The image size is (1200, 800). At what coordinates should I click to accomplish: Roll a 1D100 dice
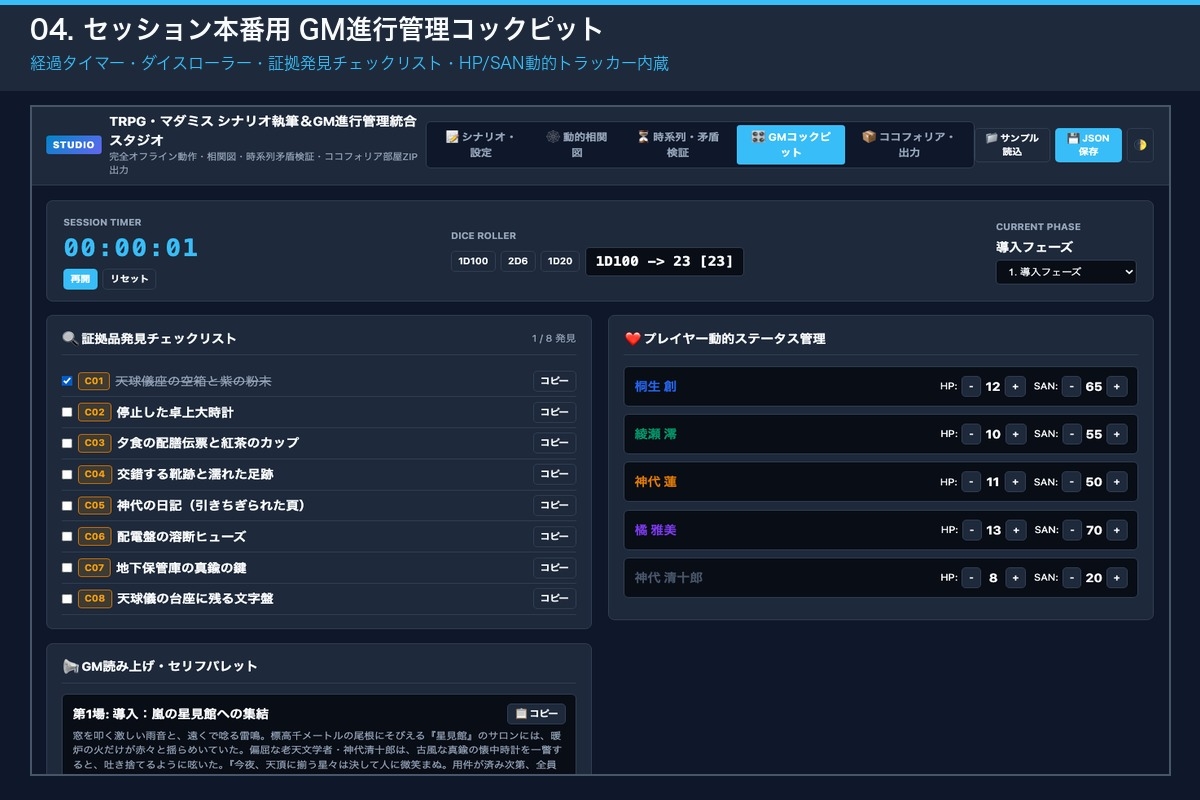(x=473, y=262)
